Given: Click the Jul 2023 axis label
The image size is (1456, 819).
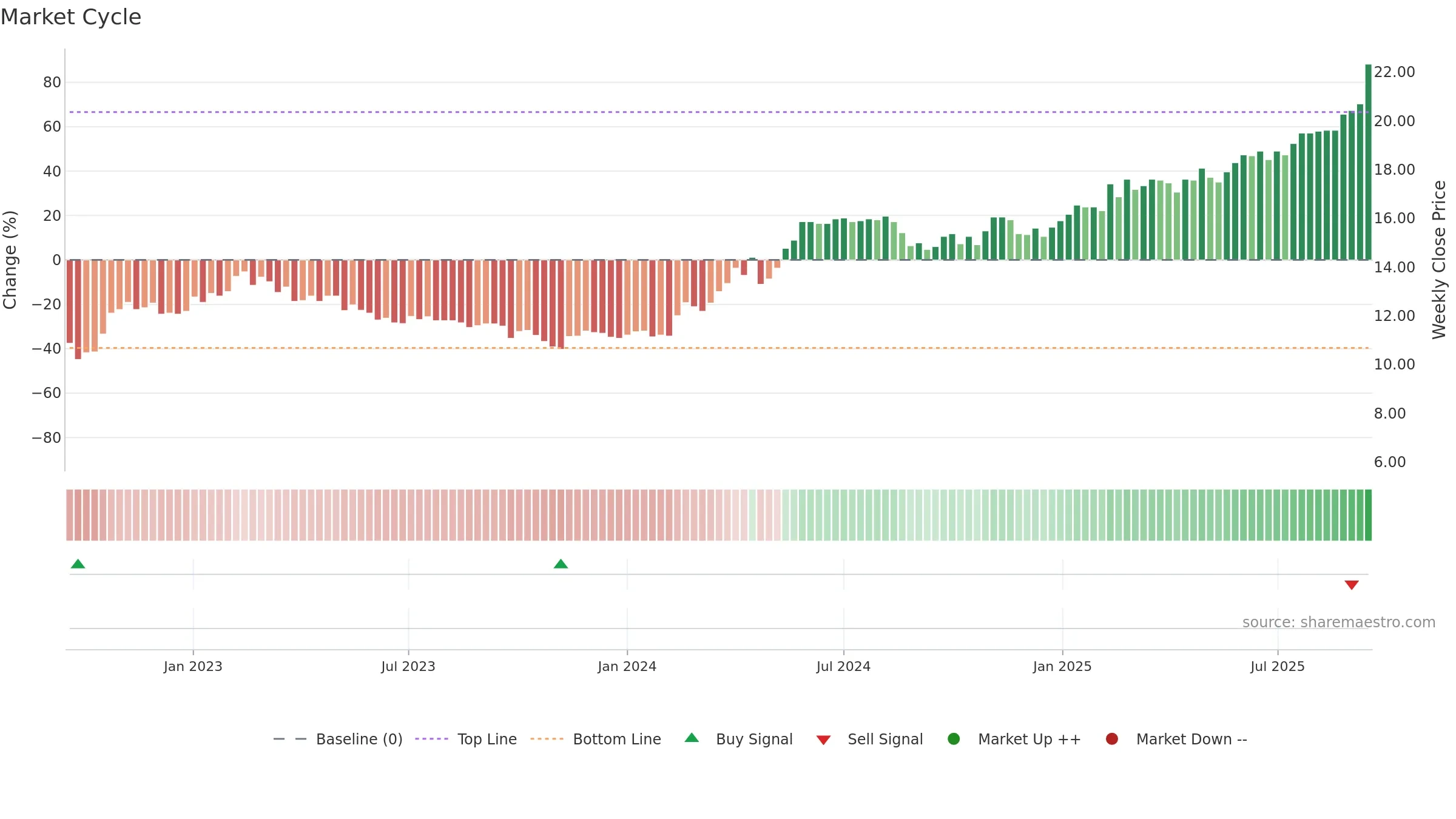Looking at the screenshot, I should [x=408, y=666].
